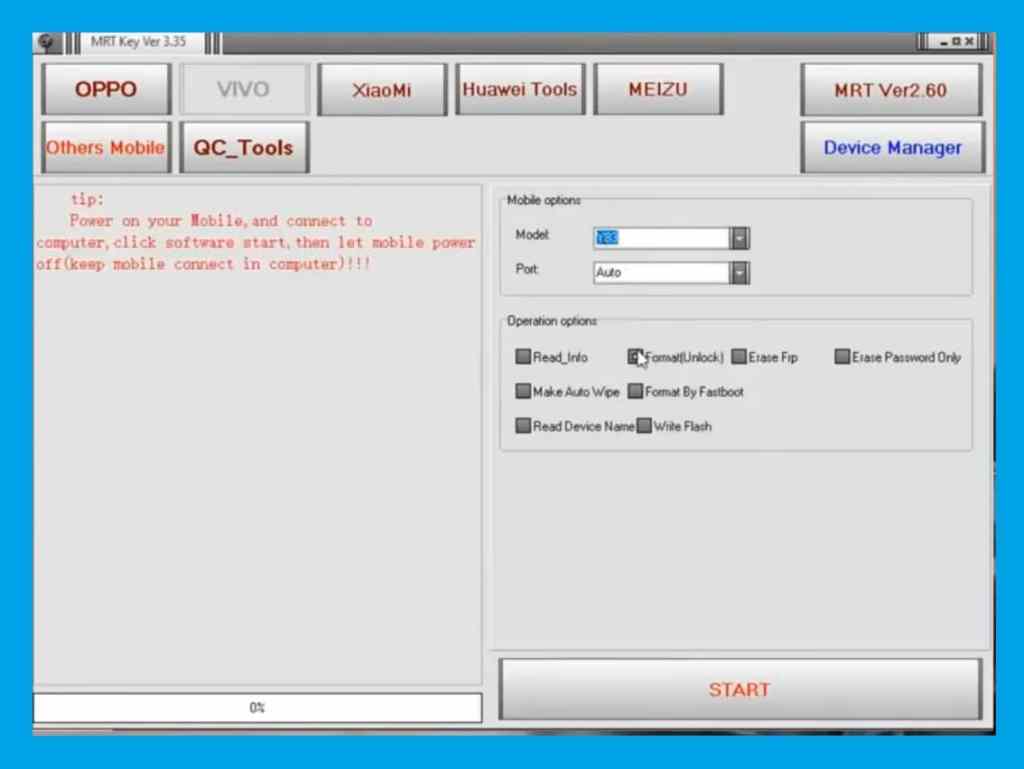Click the Operation options group label
The width and height of the screenshot is (1024, 769).
coord(552,321)
